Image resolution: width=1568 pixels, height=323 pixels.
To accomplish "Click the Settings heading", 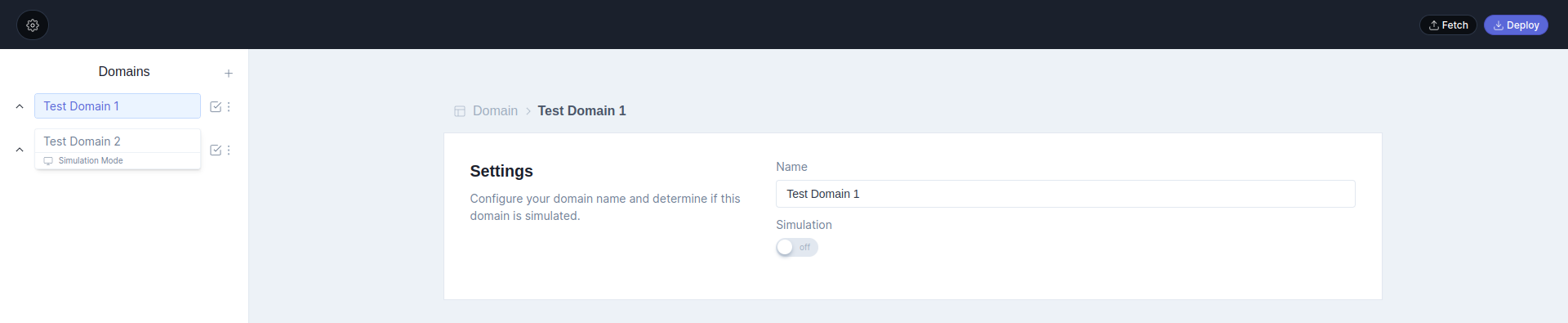I will coord(501,171).
